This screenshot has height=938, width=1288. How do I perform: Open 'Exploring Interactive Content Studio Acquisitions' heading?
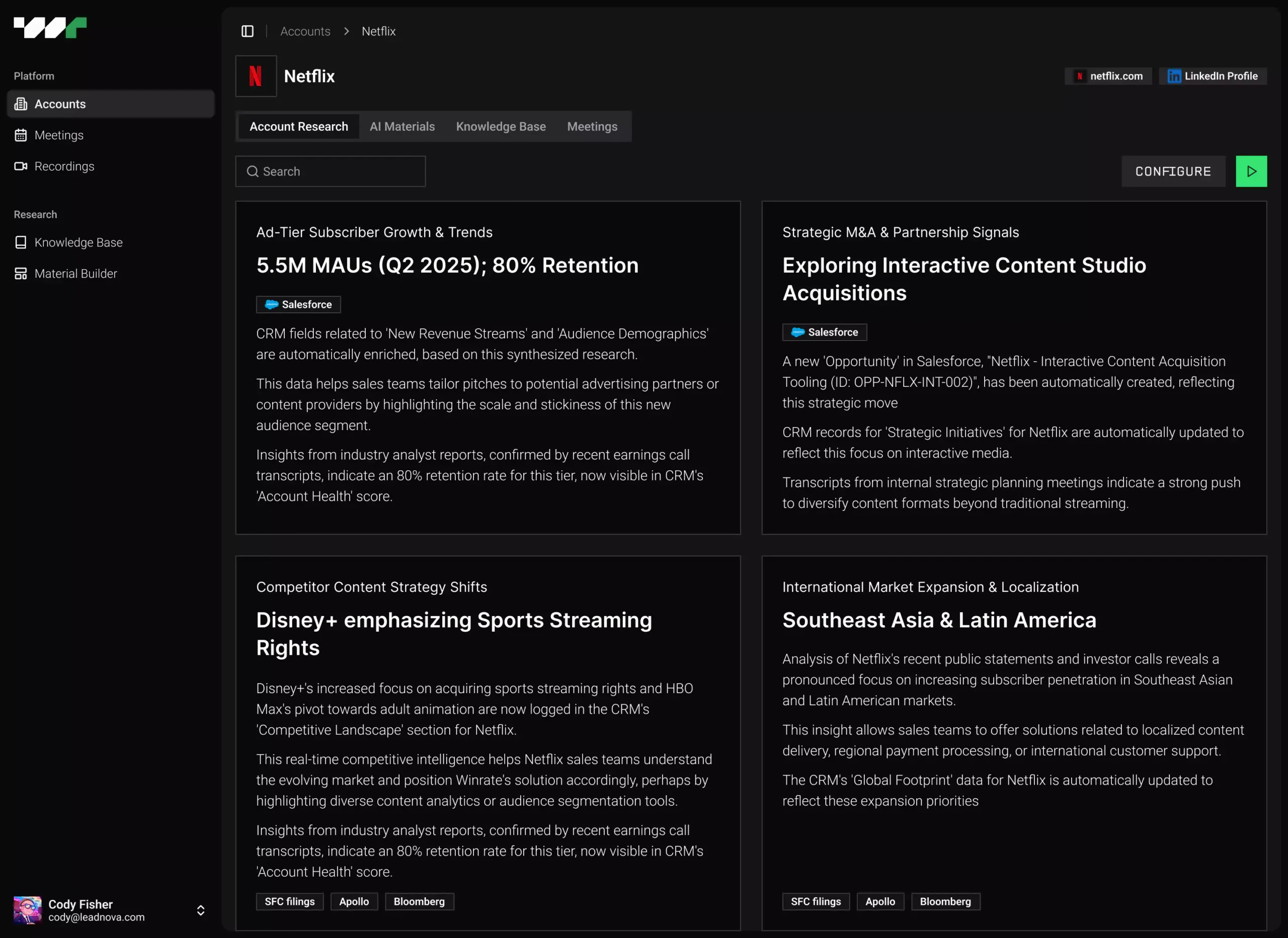964,279
